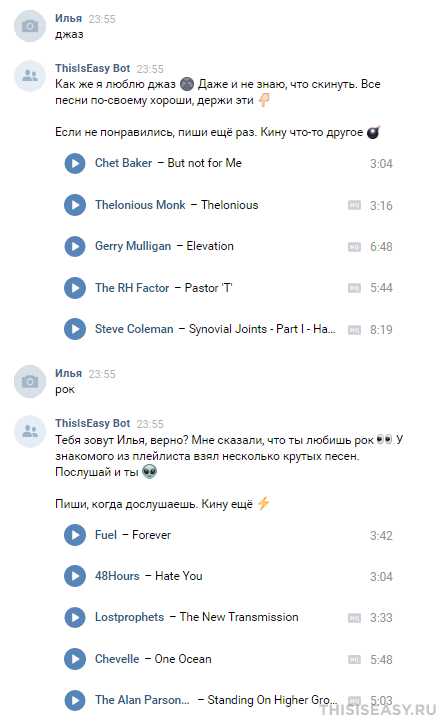Open Илья's camera avatar above 'джаз'
Image resolution: width=447 pixels, height=728 pixels.
[x=30, y=26]
